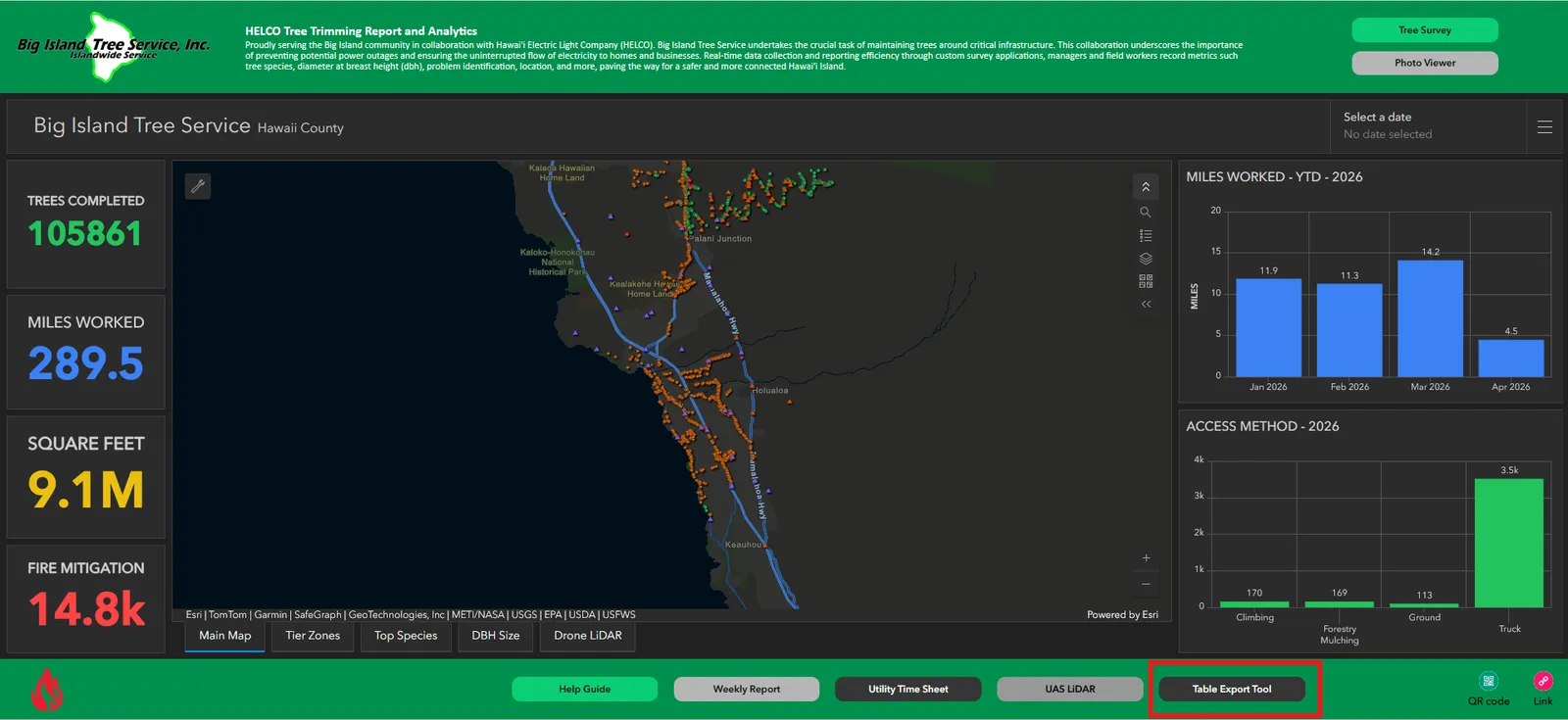
Task: Select the Mar 2026 bar showing 14.2
Action: pos(1431,318)
